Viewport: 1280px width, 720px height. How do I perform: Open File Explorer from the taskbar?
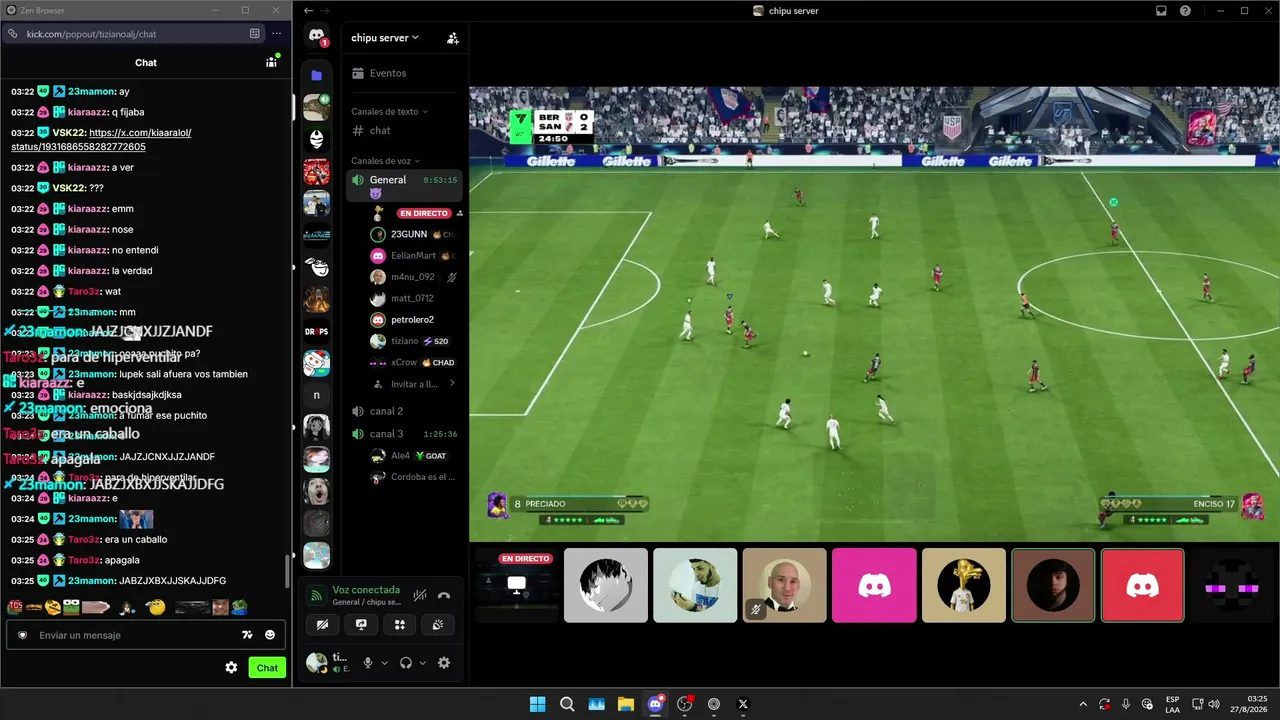coord(626,704)
